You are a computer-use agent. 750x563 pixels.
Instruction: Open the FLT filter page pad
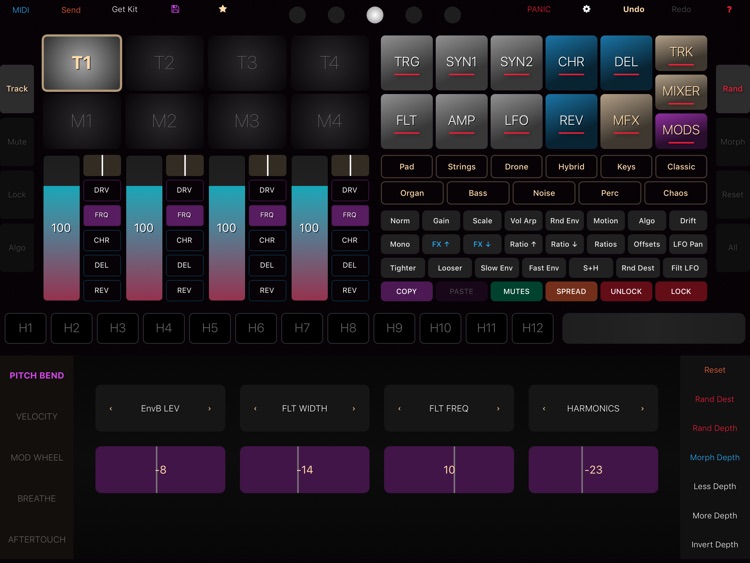point(407,121)
